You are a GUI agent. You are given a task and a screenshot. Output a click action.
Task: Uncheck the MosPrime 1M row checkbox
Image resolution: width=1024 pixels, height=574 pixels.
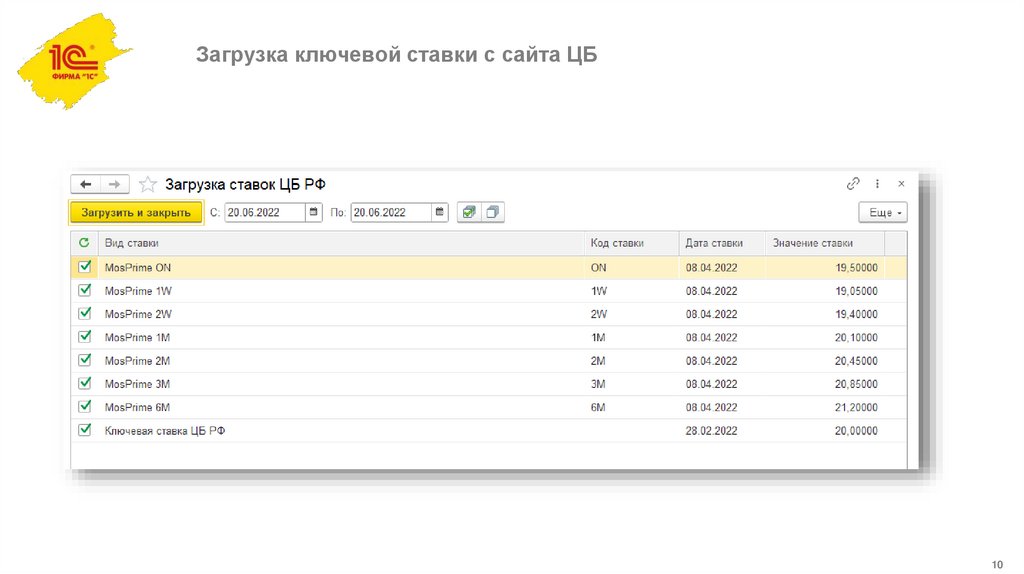(x=84, y=336)
